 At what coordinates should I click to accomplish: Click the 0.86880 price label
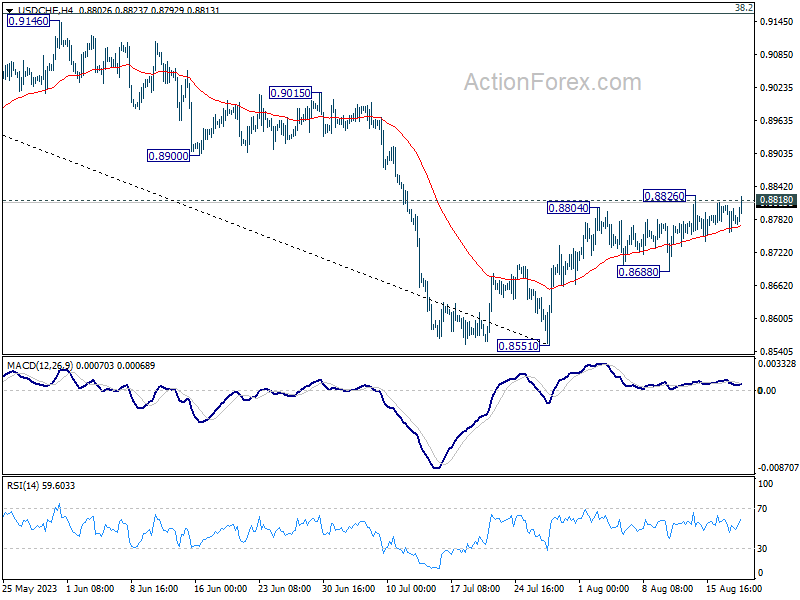638,272
